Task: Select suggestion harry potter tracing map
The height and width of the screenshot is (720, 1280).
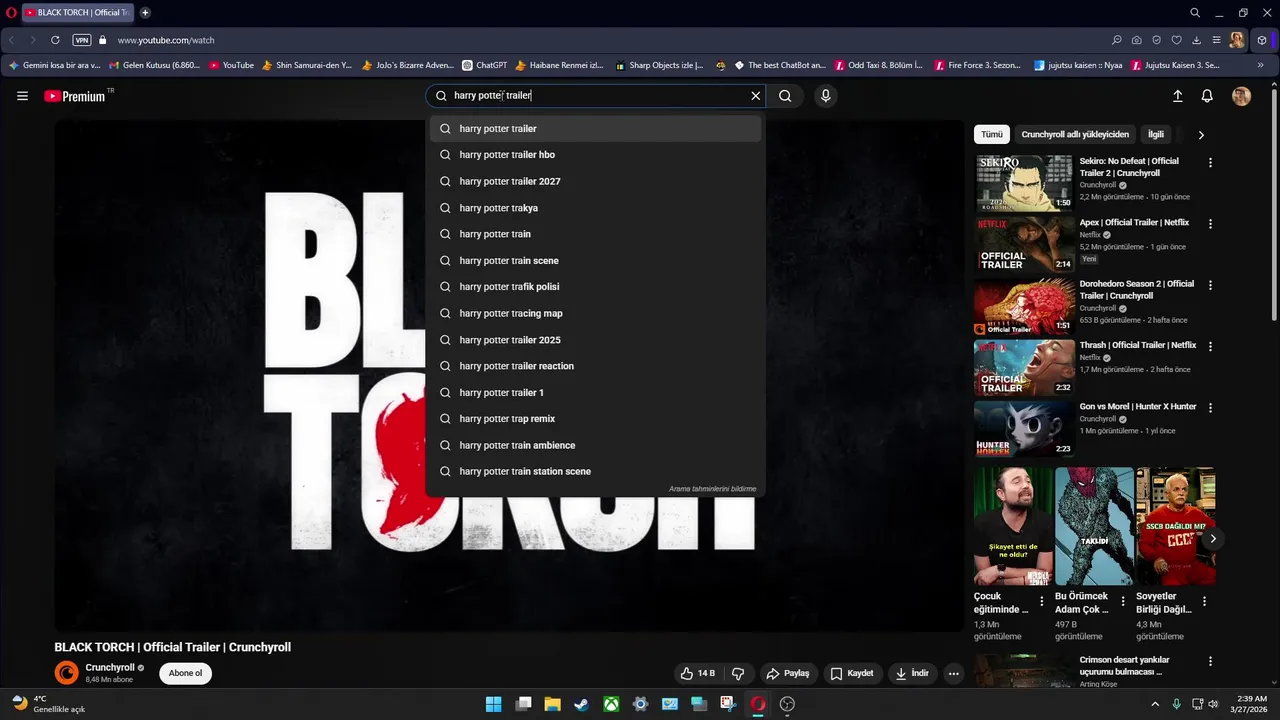Action: tap(596, 313)
